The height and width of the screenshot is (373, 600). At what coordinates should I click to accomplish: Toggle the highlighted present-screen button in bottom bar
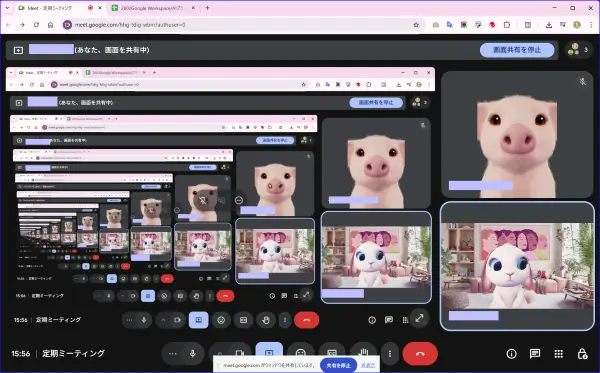269,352
